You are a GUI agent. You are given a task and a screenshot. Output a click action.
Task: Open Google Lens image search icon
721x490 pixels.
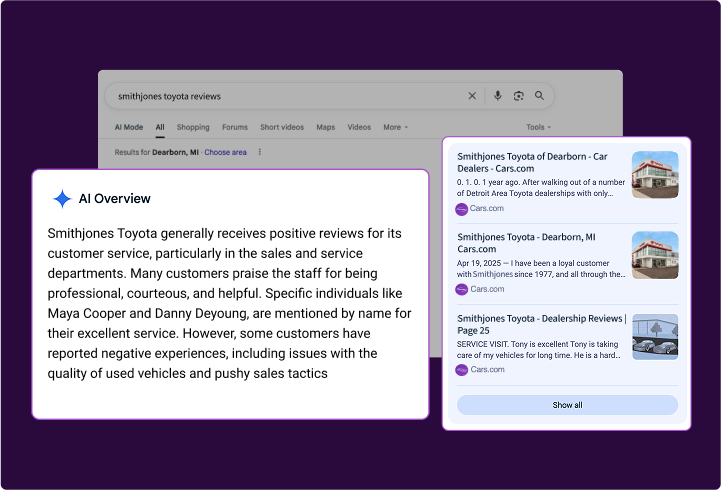click(x=519, y=96)
